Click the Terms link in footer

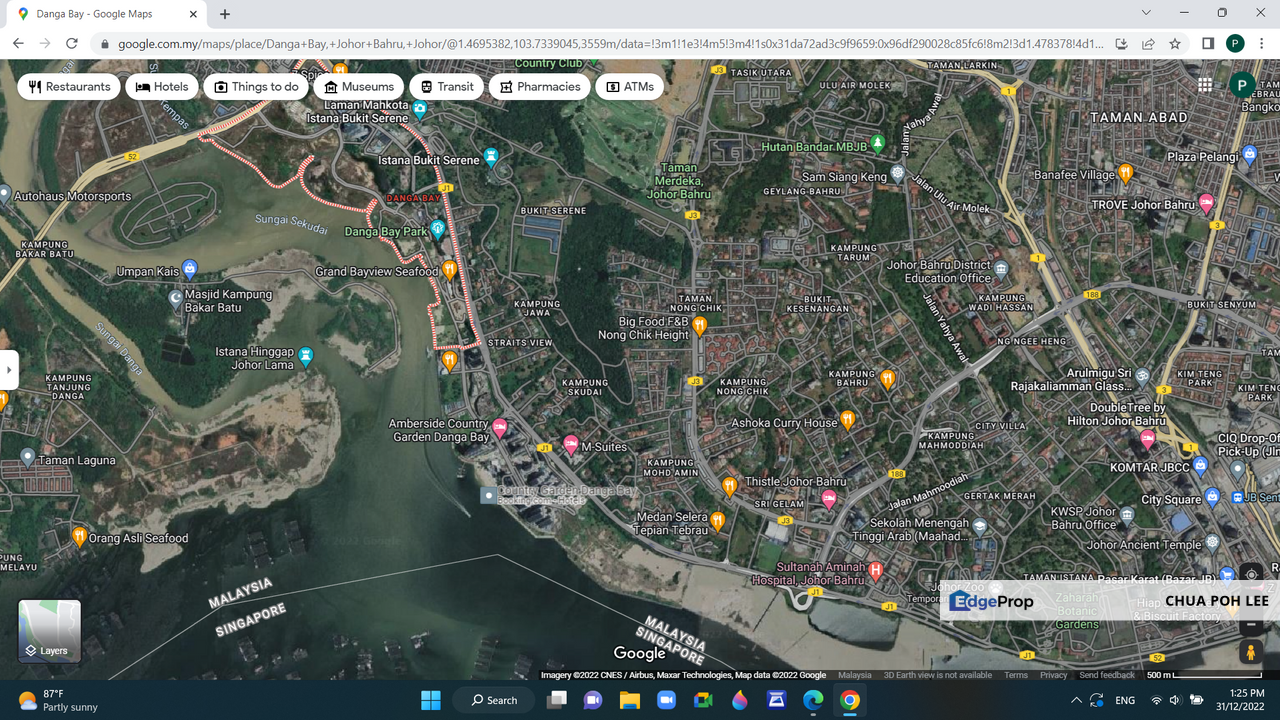(1016, 675)
